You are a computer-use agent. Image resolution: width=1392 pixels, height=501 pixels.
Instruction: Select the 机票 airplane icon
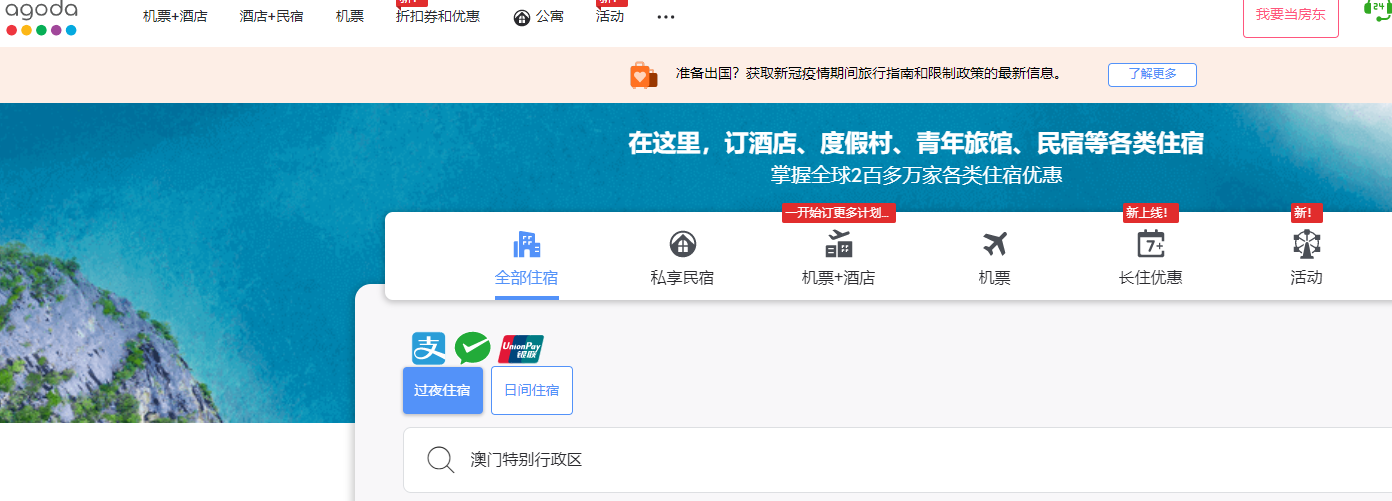pyautogui.click(x=994, y=244)
